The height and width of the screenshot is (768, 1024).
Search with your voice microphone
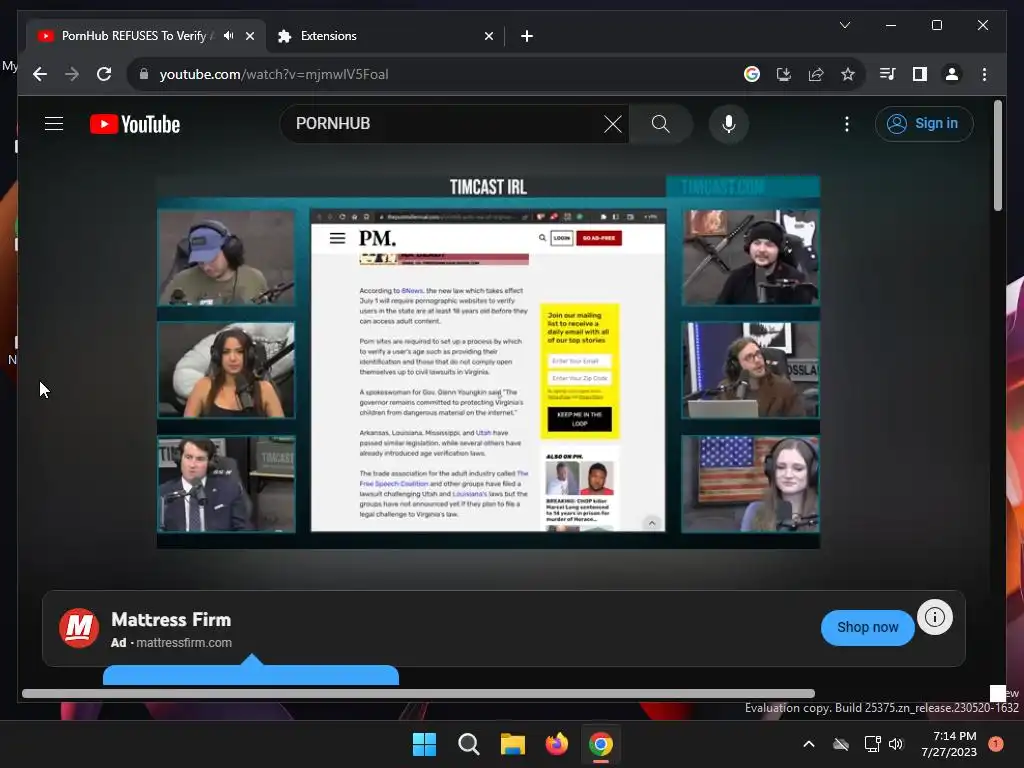point(729,124)
